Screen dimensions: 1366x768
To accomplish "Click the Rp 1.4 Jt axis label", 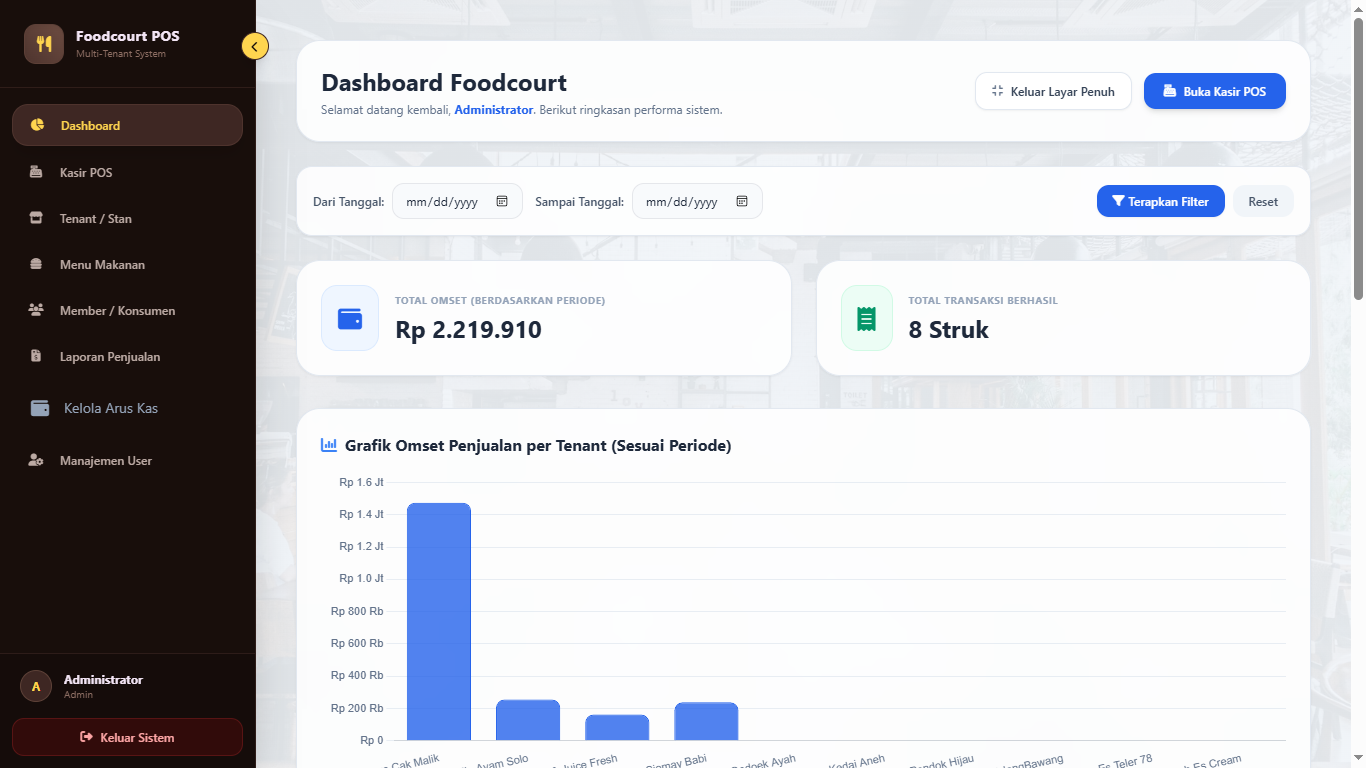I will pyautogui.click(x=361, y=514).
